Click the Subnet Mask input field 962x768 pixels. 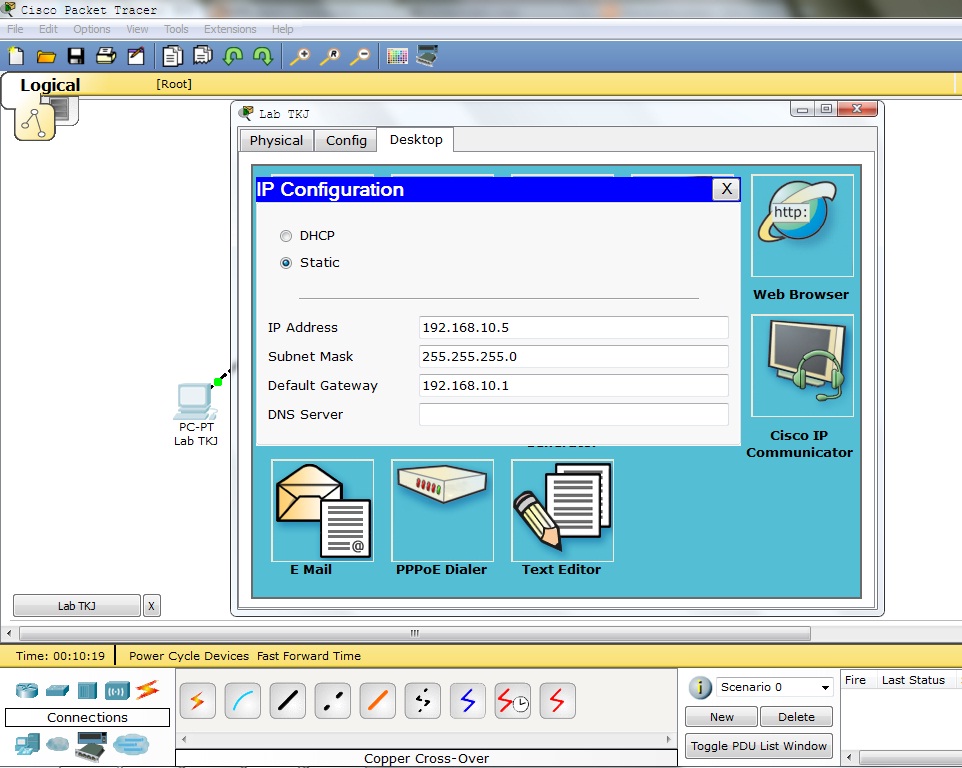(x=574, y=356)
